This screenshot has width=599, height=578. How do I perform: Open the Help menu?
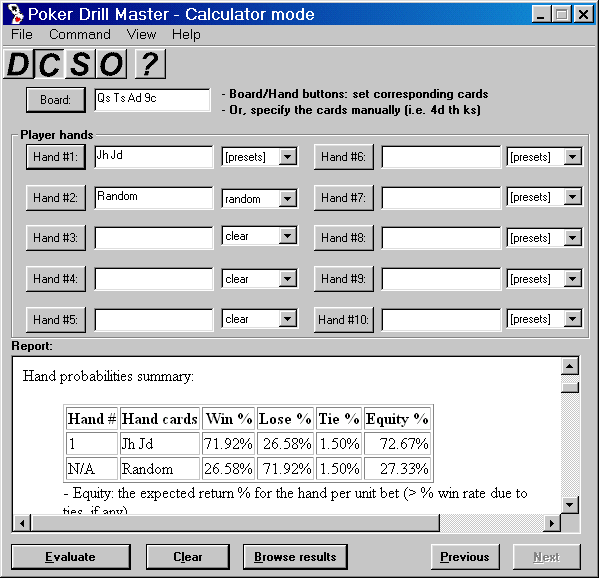pyautogui.click(x=186, y=34)
